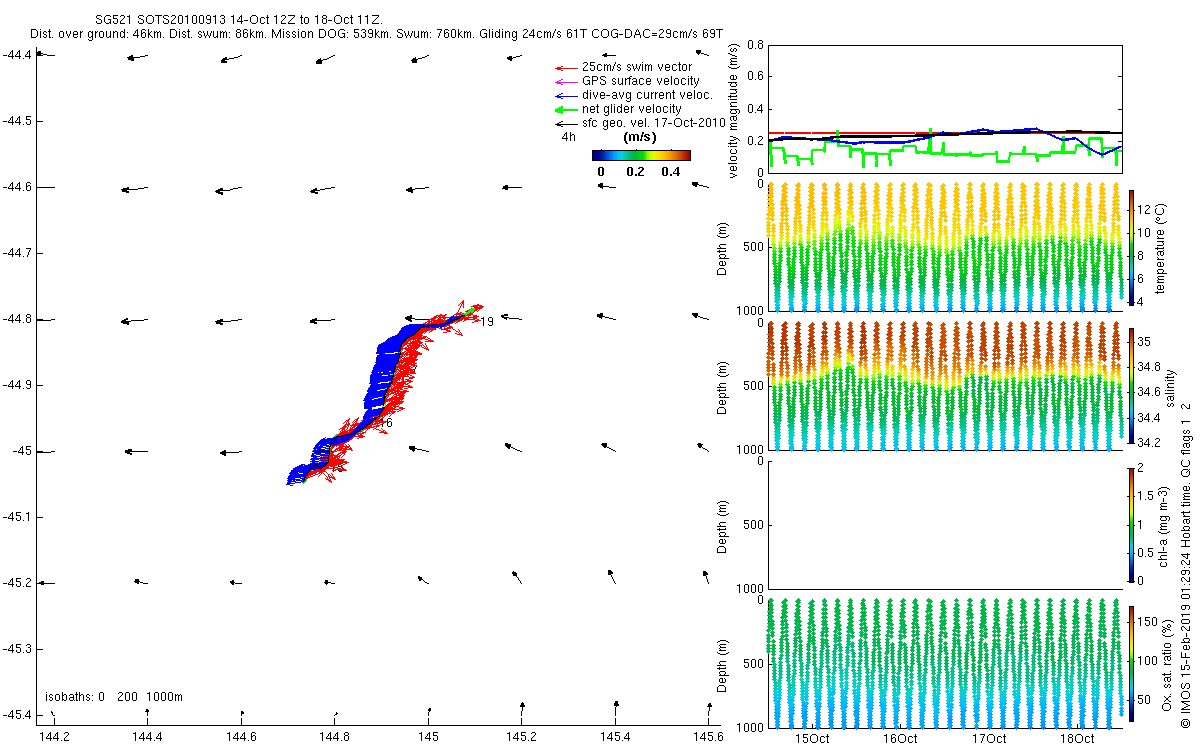
Task: Click the '150' tick on the oxygen colorbar
Action: (1148, 622)
